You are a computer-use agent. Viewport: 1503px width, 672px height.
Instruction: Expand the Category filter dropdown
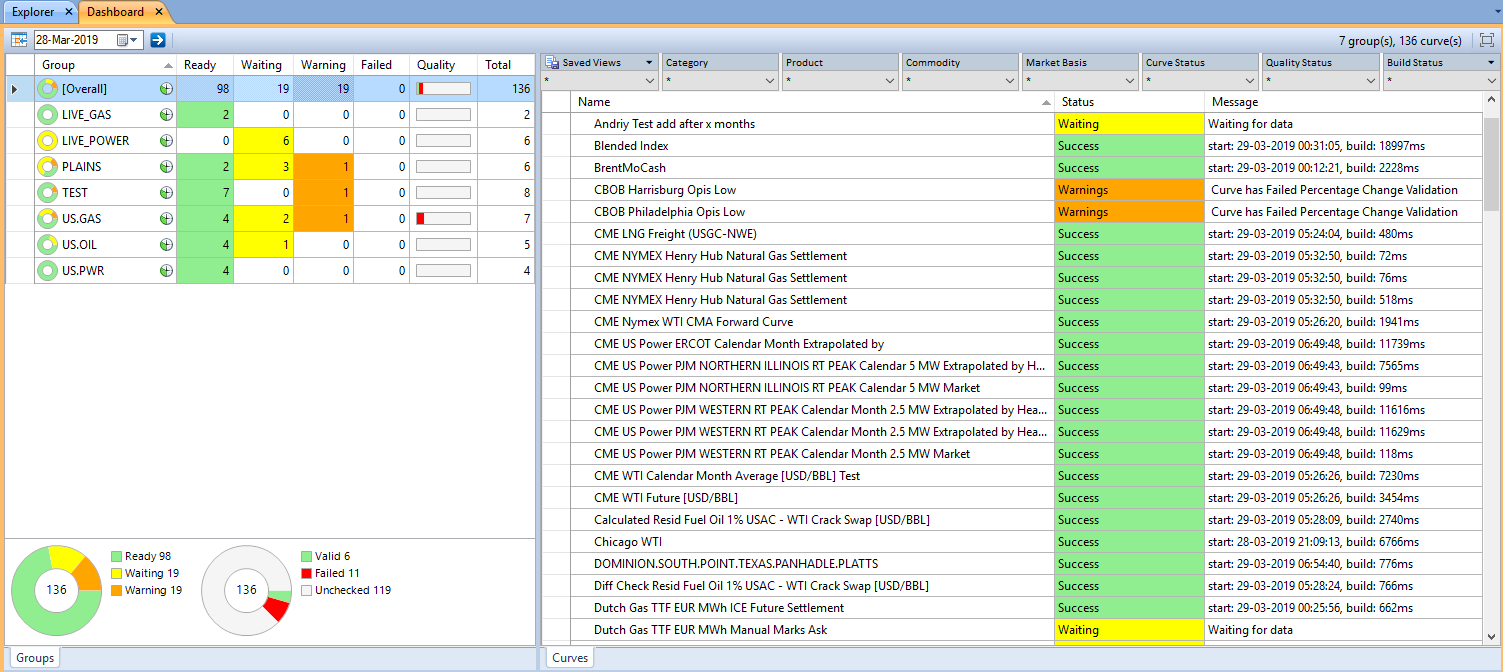tap(768, 80)
